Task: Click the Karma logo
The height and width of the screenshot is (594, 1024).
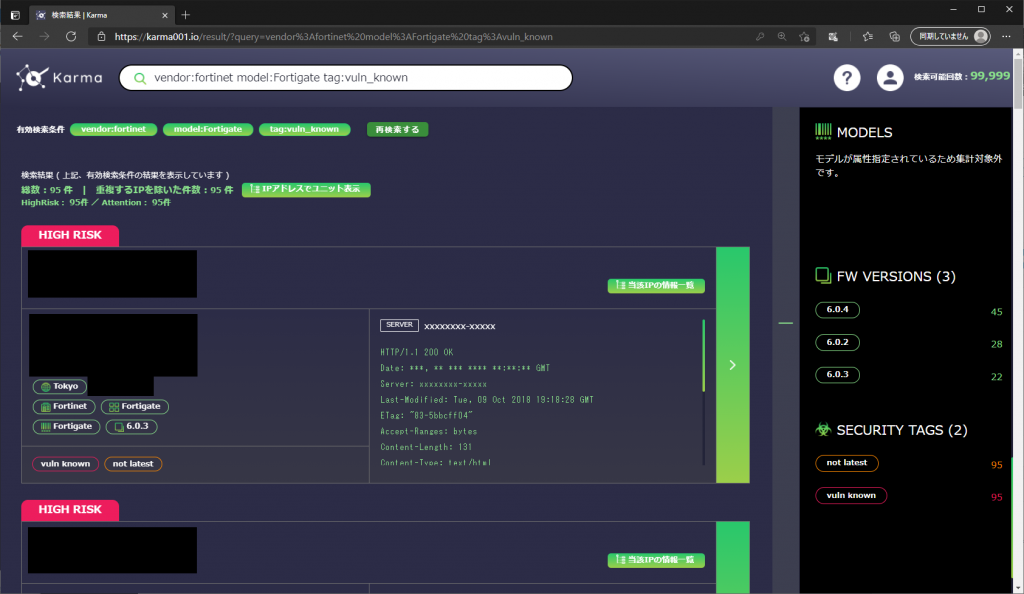Action: (x=59, y=78)
